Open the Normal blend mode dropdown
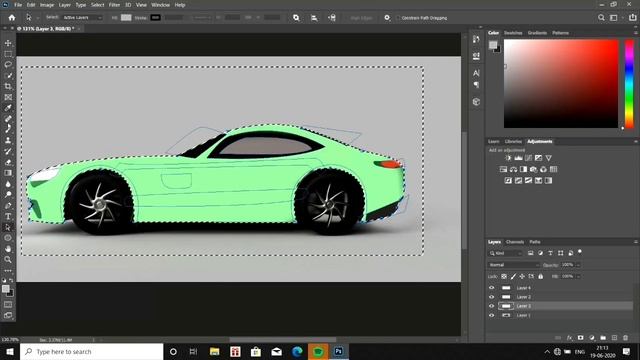Screen dimensions: 640x360 (x=514, y=265)
